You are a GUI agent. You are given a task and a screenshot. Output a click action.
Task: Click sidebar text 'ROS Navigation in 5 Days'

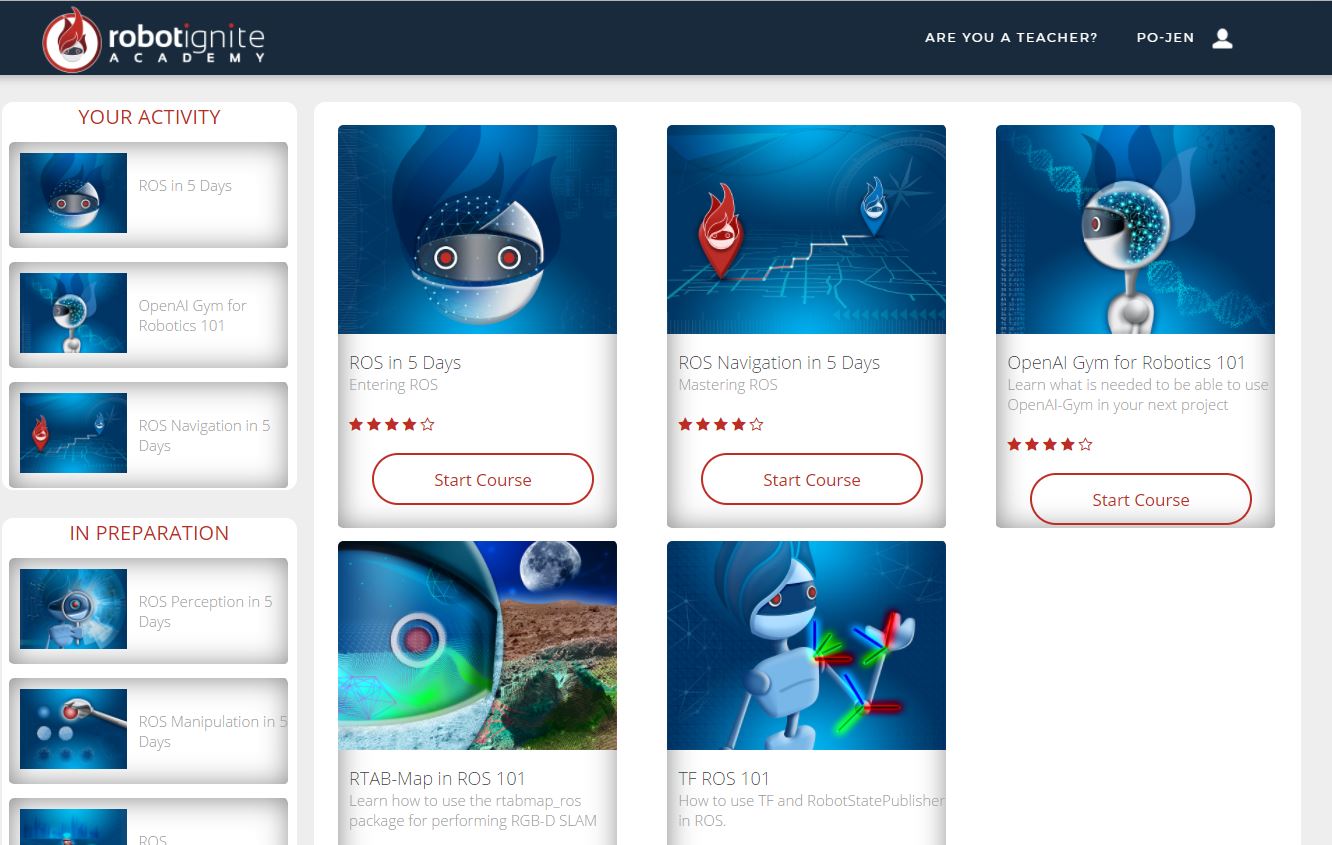click(x=205, y=436)
